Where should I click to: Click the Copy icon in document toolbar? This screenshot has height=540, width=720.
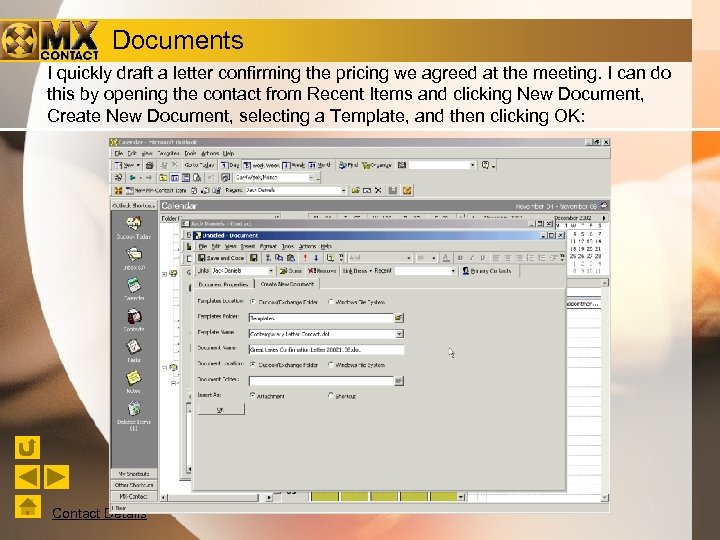pos(279,258)
